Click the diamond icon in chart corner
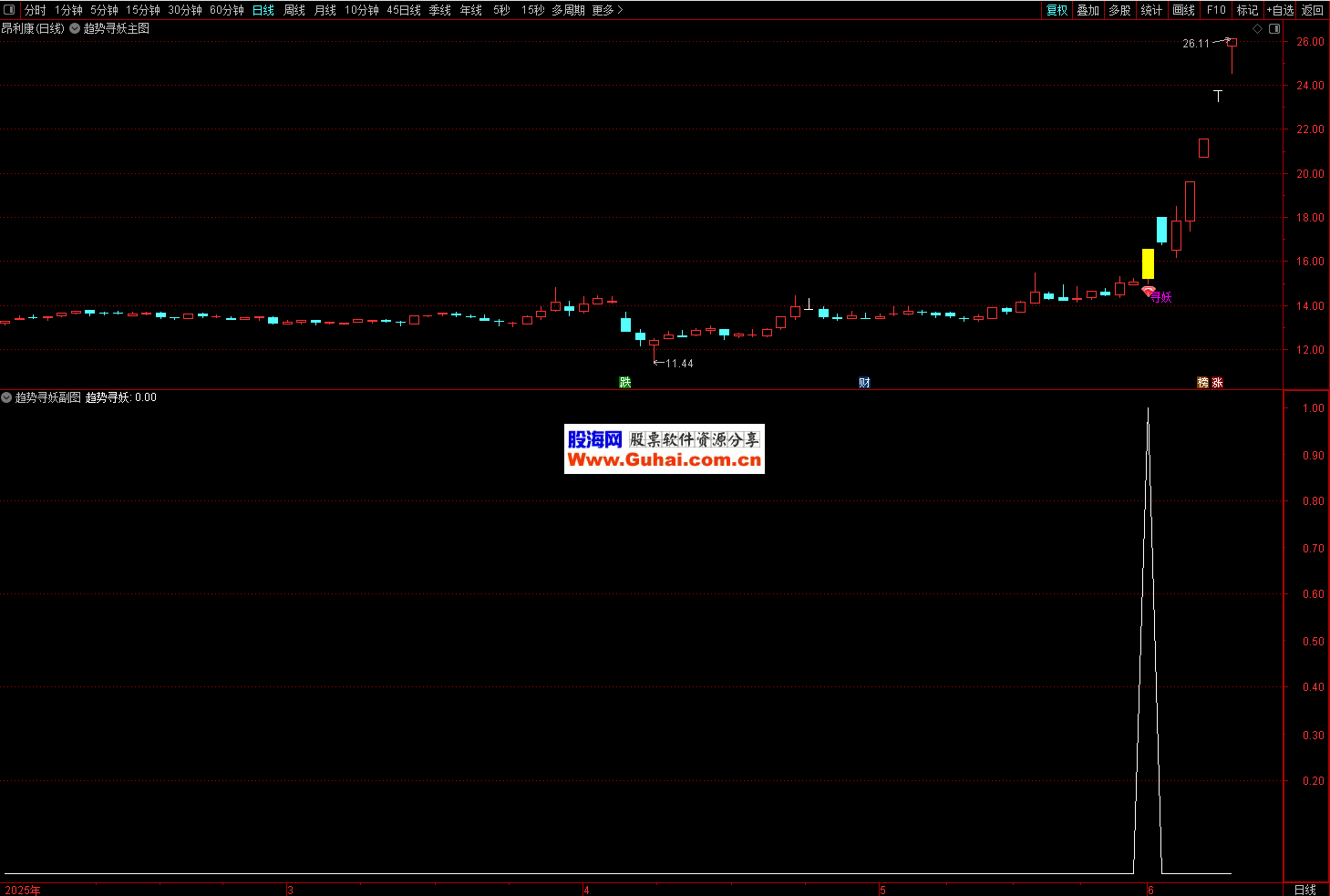The height and width of the screenshot is (896, 1330). coord(1258,28)
